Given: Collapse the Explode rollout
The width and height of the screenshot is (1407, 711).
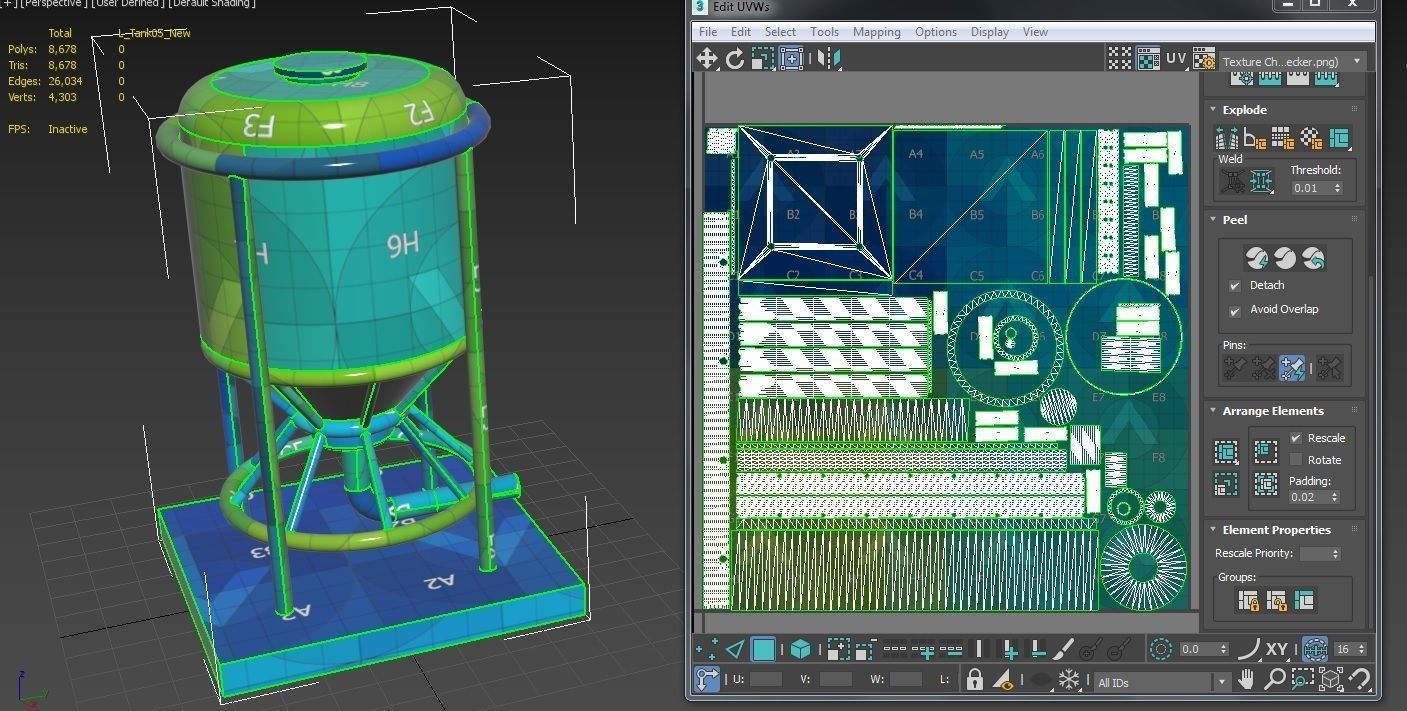Looking at the screenshot, I should 1213,110.
